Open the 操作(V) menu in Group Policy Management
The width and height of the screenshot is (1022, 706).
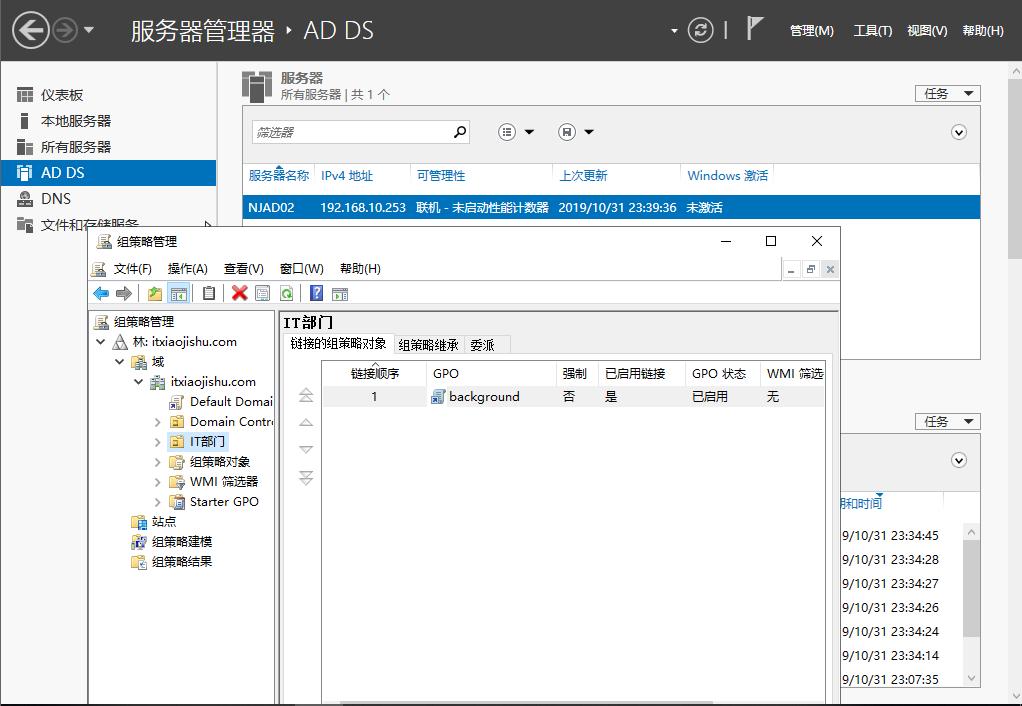click(x=189, y=268)
